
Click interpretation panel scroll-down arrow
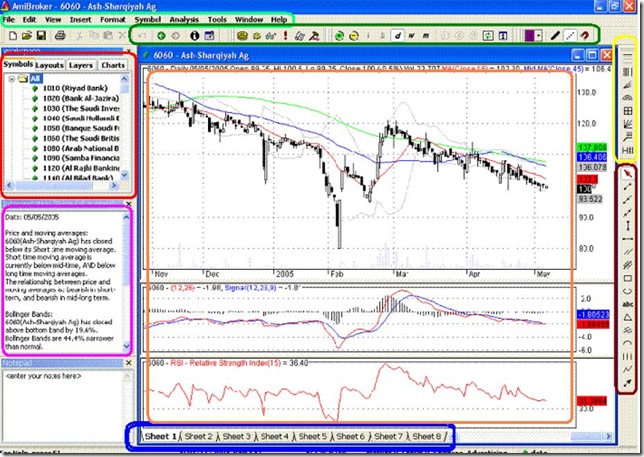pyautogui.click(x=126, y=346)
